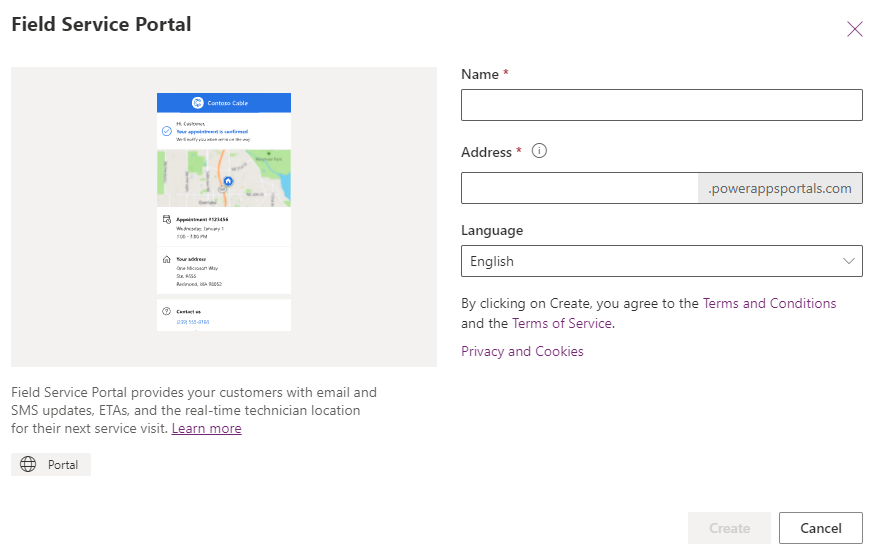Viewport: 873px width, 555px height.
Task: Open the Terms and Conditions link
Action: [769, 303]
